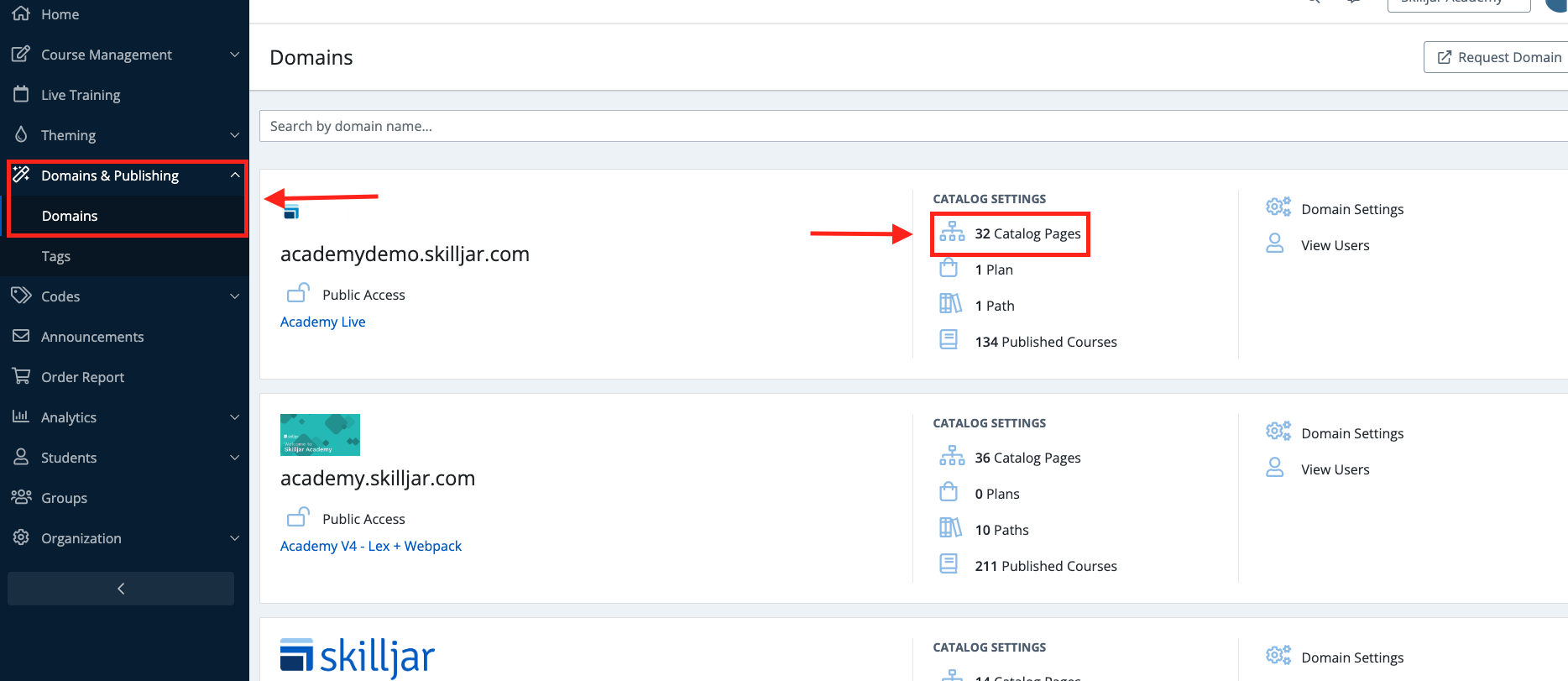Open Order Report menu item

124,377
